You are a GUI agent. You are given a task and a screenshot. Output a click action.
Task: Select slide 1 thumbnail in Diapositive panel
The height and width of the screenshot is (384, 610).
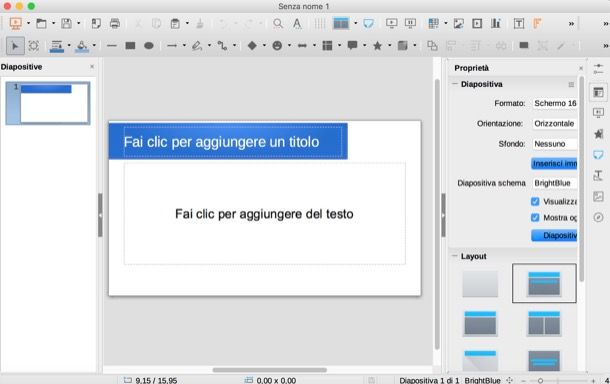[48, 103]
